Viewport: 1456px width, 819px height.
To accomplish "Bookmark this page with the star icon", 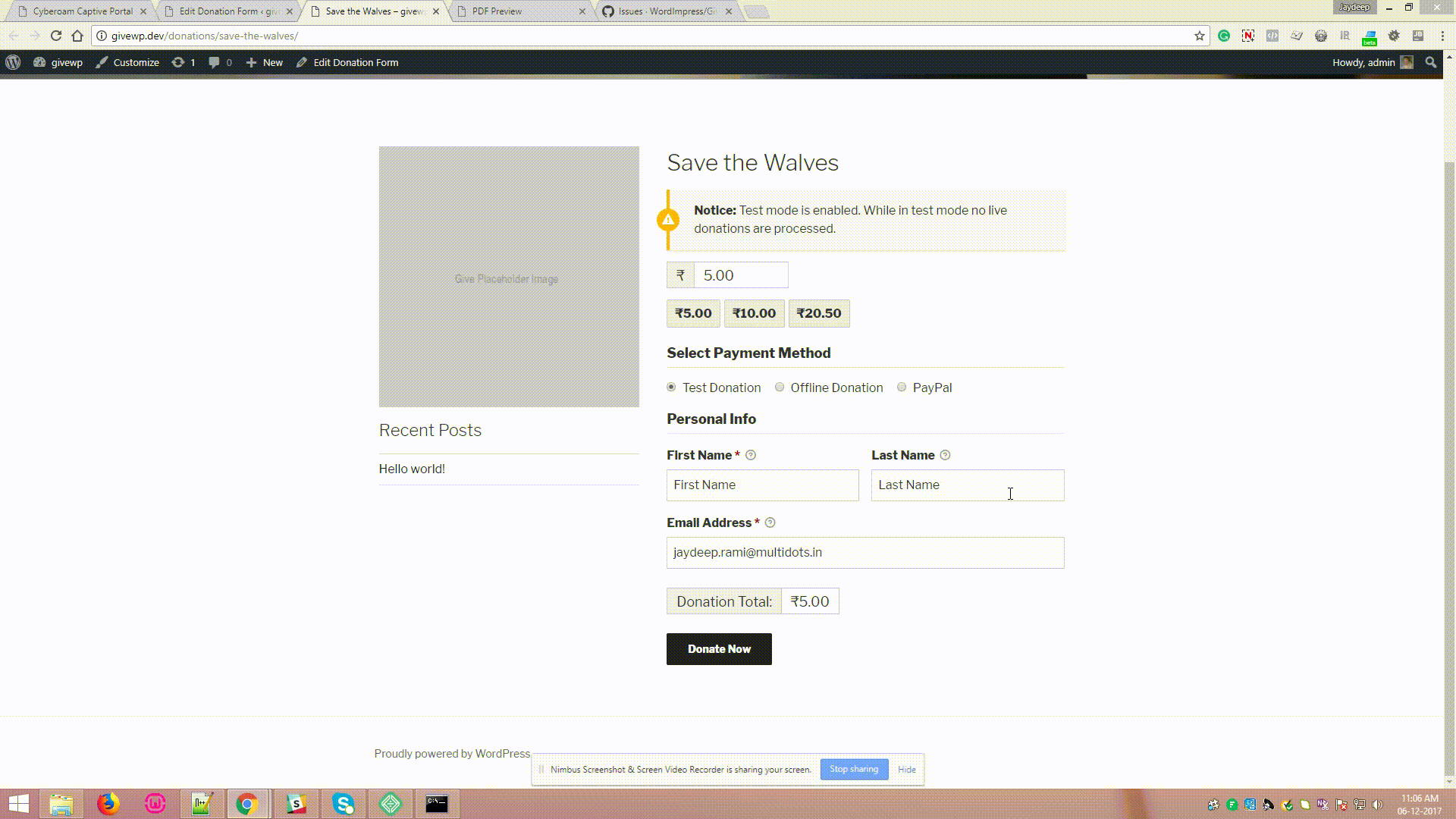I will (x=1200, y=36).
